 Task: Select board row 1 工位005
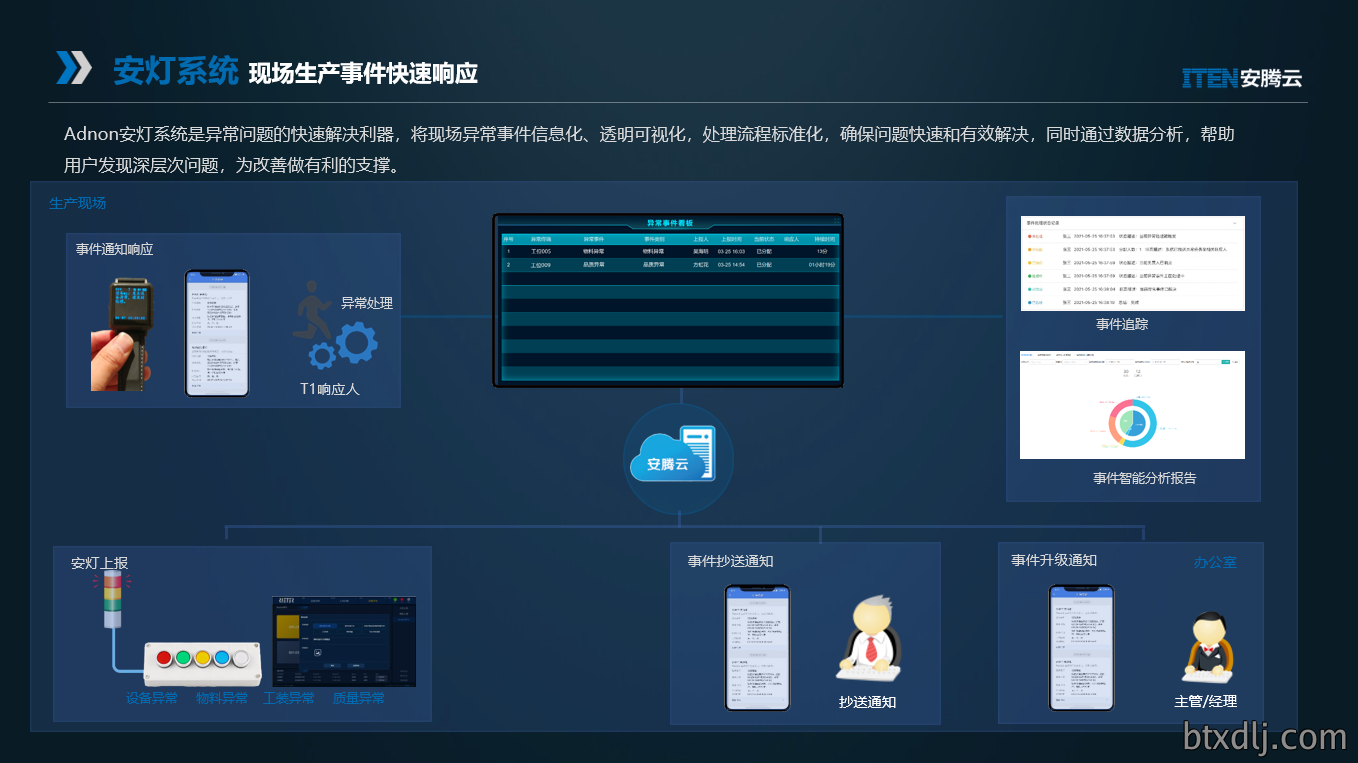point(668,251)
